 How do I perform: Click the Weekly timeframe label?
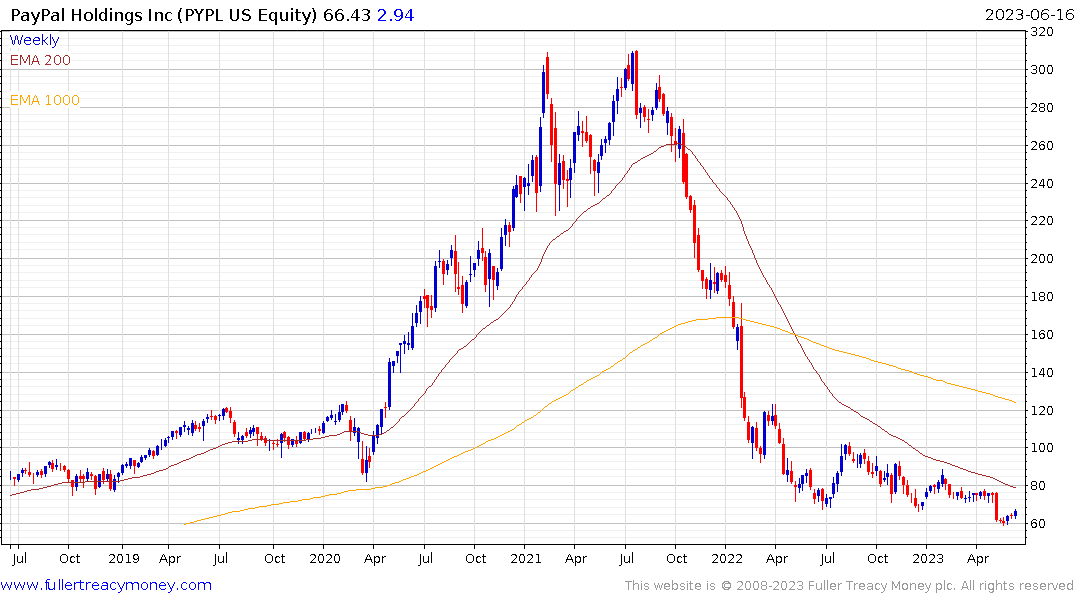pos(34,40)
